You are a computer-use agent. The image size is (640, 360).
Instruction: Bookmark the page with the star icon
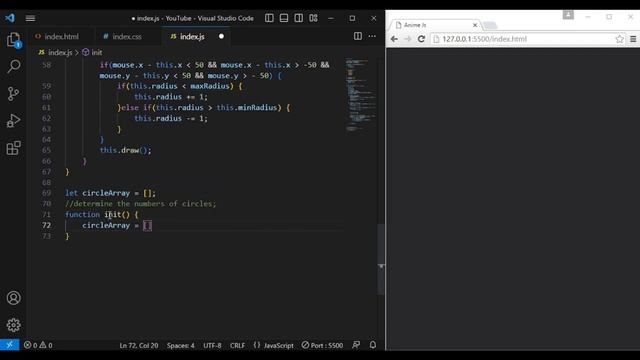pyautogui.click(x=619, y=39)
